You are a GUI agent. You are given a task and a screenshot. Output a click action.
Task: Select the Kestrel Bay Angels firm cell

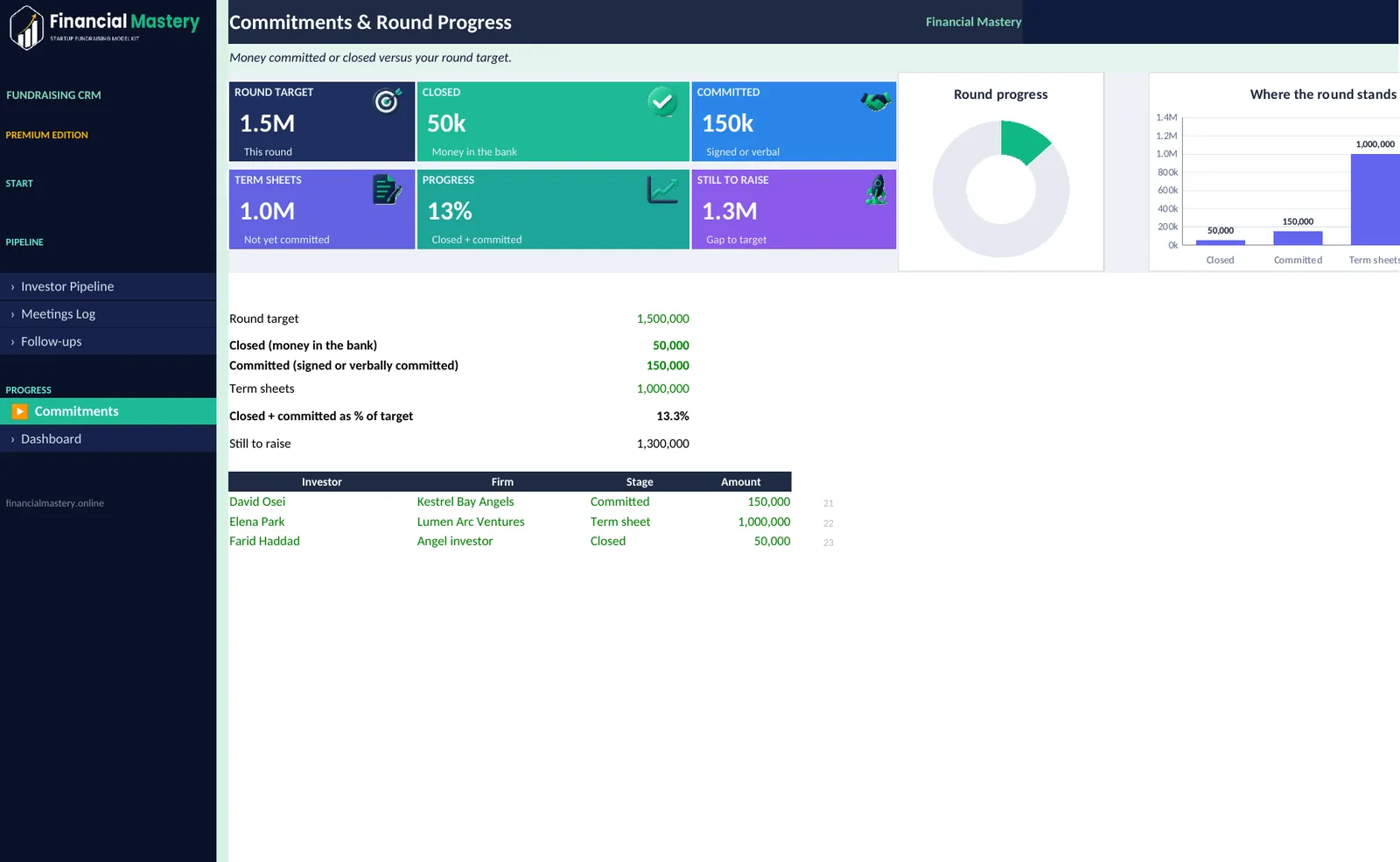pos(502,501)
